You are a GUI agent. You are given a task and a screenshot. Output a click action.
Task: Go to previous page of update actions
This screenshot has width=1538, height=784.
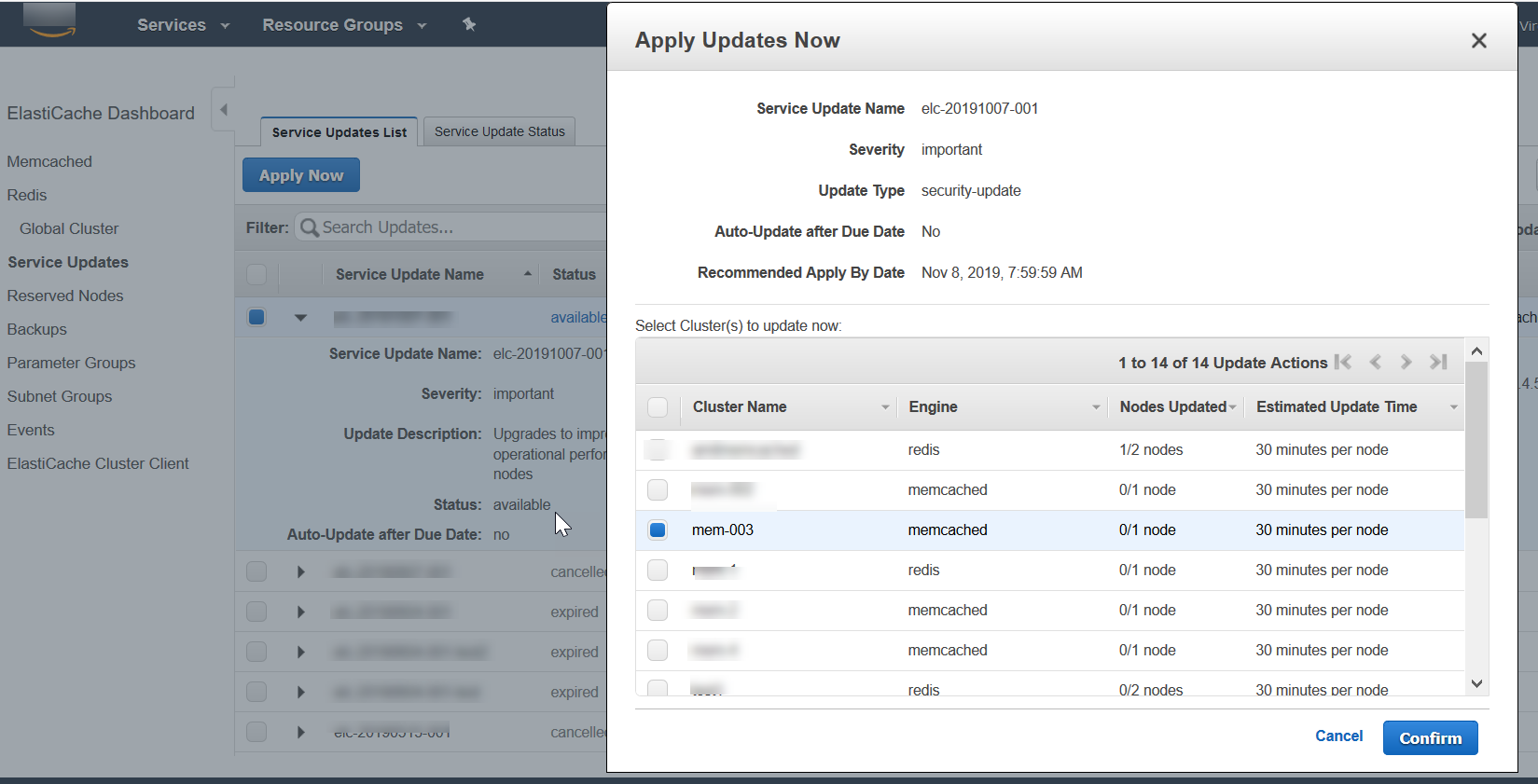pyautogui.click(x=1375, y=363)
